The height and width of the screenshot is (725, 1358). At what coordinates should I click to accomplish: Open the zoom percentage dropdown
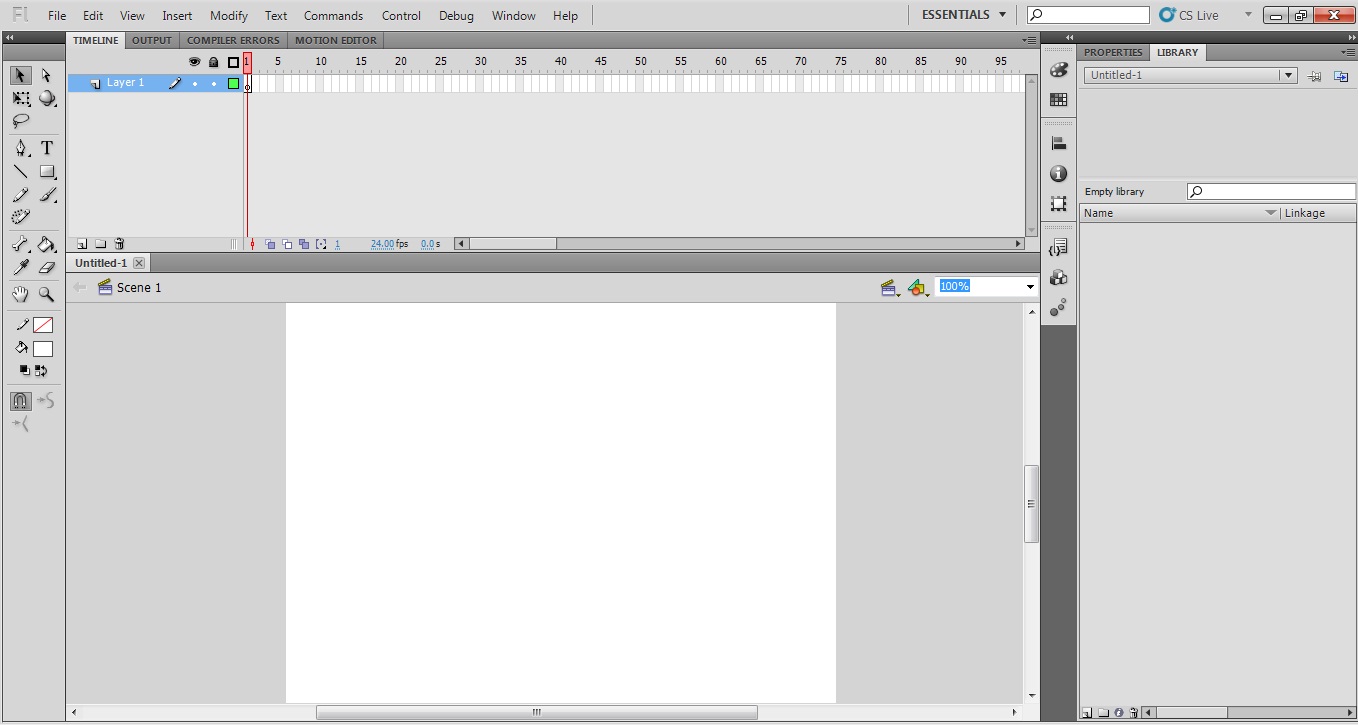1029,286
